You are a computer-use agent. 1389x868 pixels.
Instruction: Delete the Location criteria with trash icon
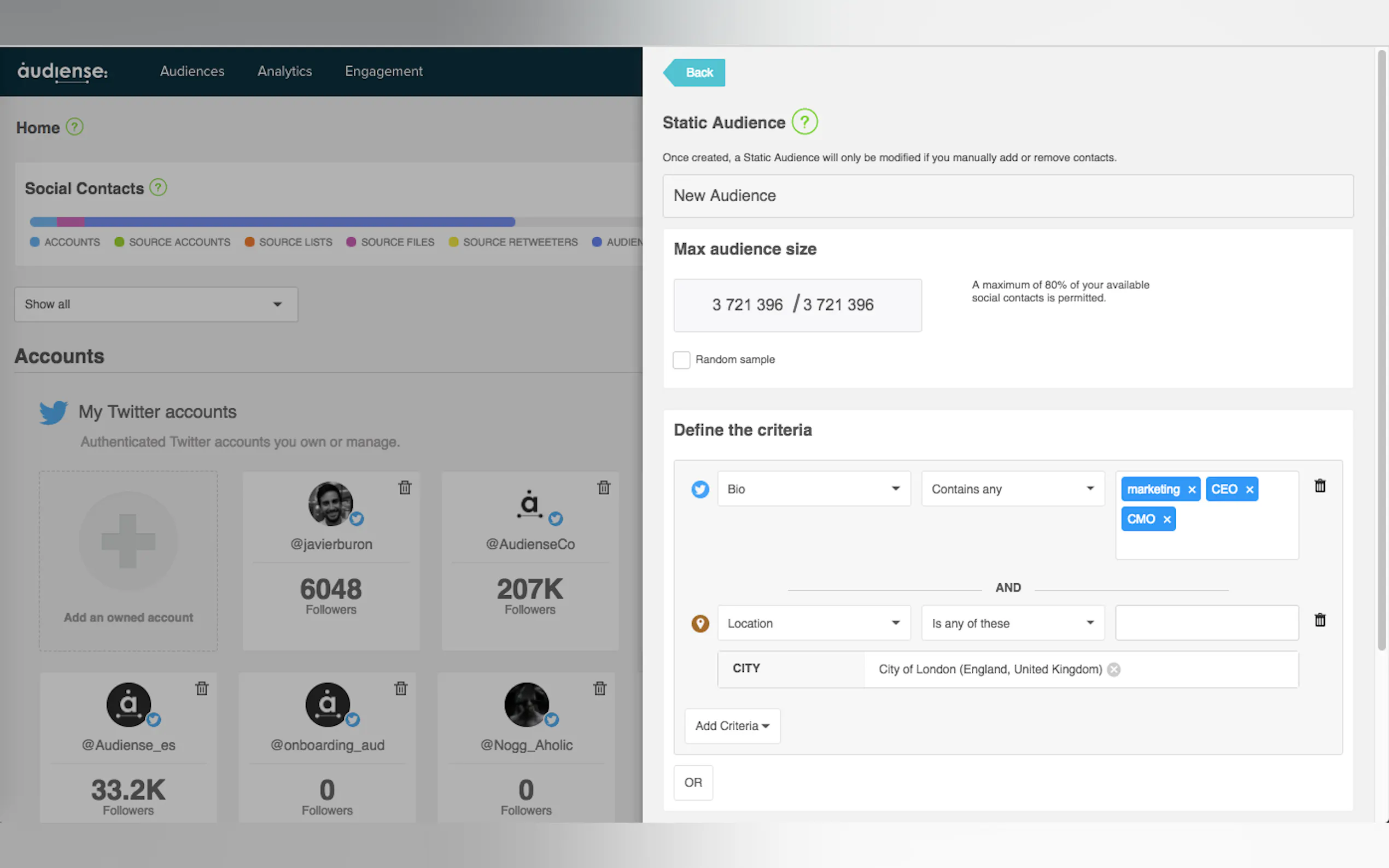click(1320, 620)
